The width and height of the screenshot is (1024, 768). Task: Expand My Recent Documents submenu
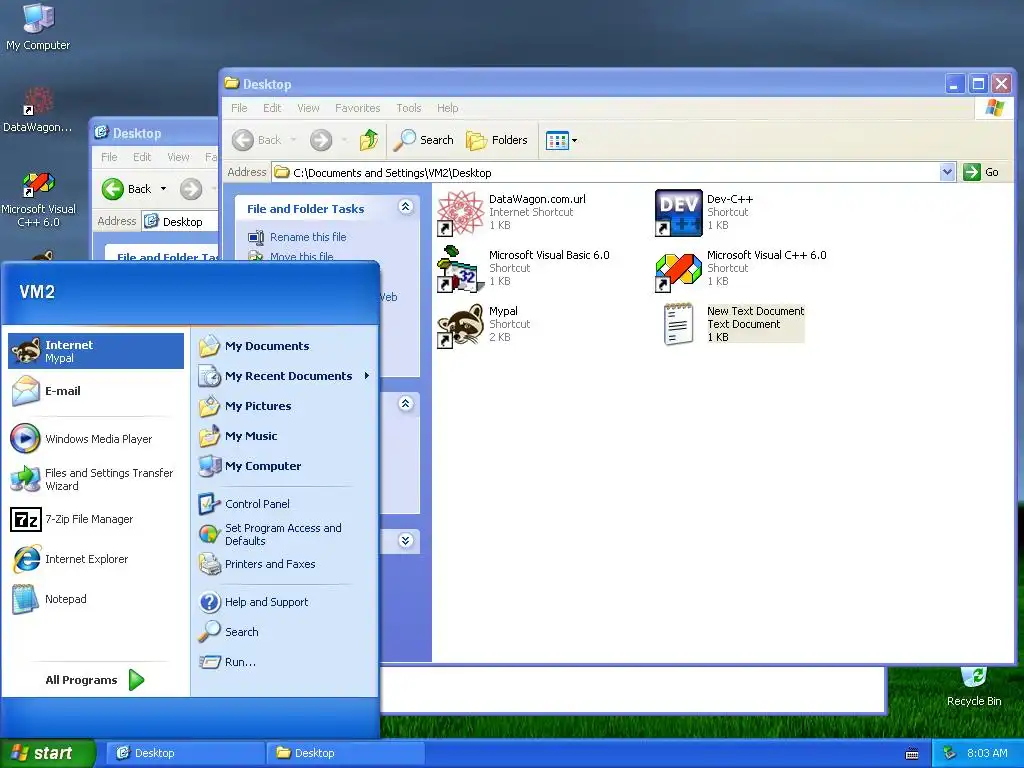tap(285, 376)
